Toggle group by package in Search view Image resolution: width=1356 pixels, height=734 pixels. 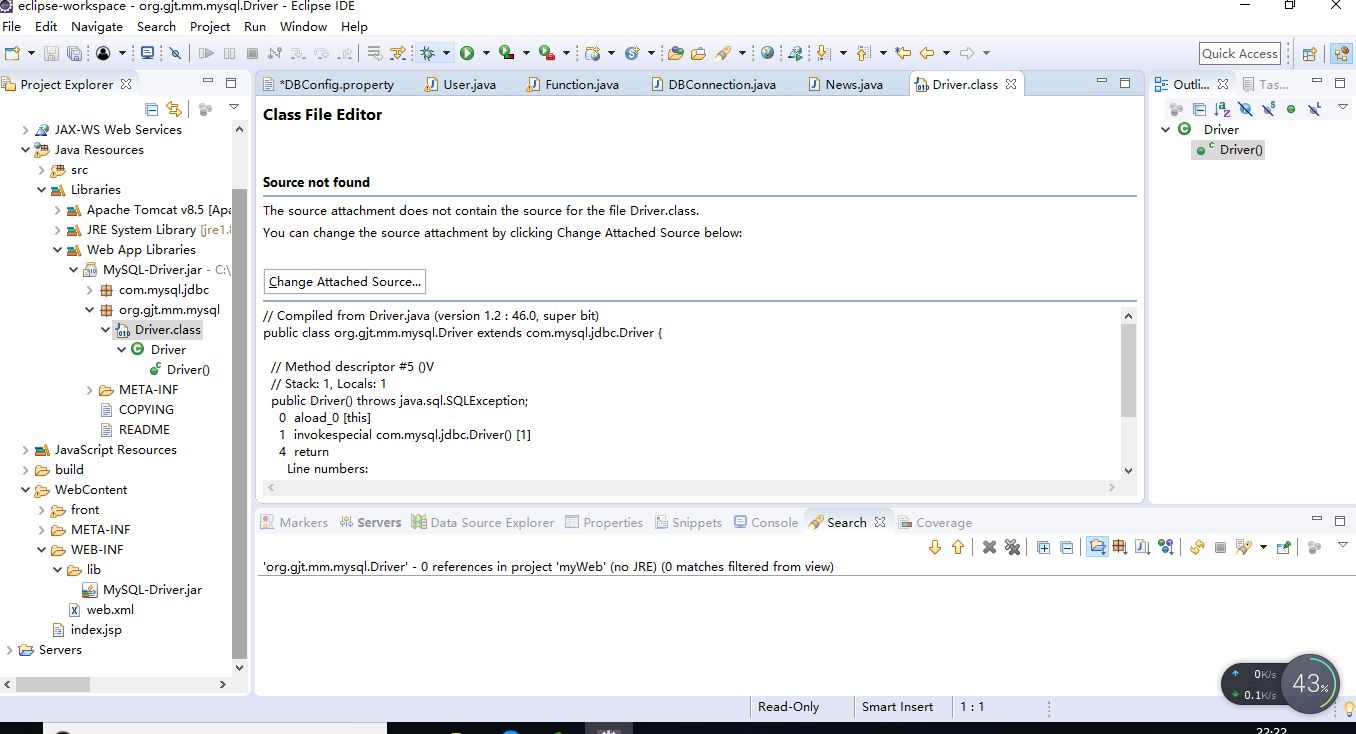(x=1120, y=547)
